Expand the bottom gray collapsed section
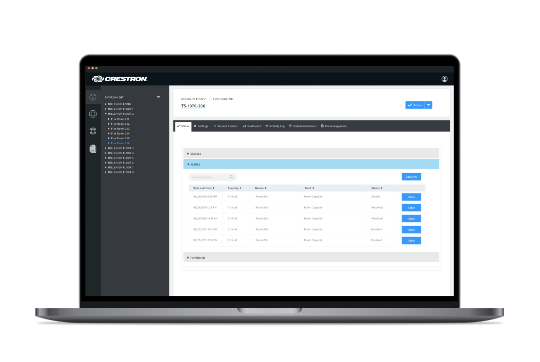The image size is (540, 362). click(x=311, y=257)
